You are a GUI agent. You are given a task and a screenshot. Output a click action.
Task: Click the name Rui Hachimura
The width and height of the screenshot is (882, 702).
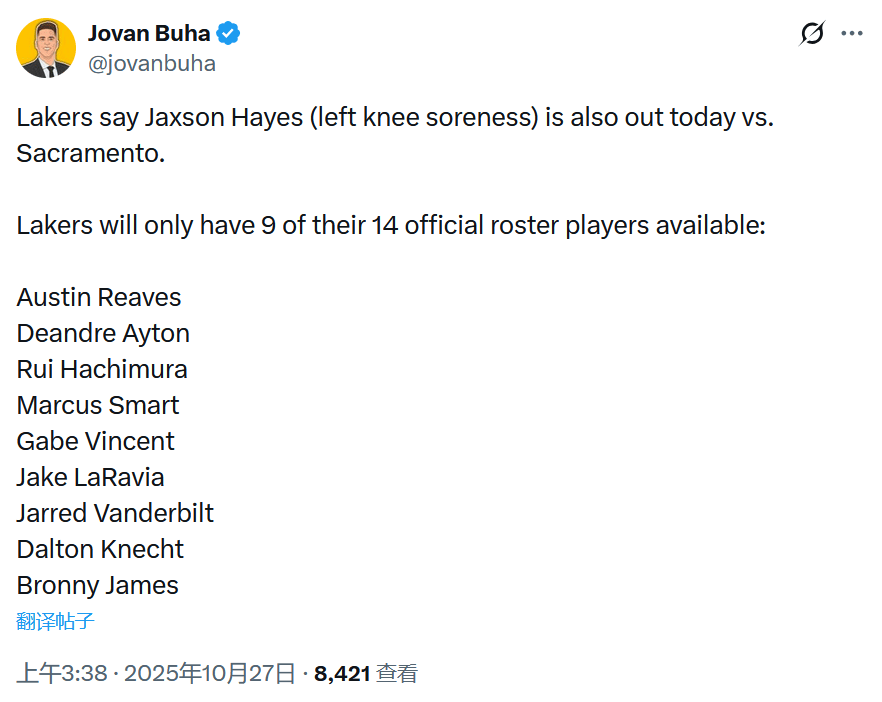click(102, 369)
